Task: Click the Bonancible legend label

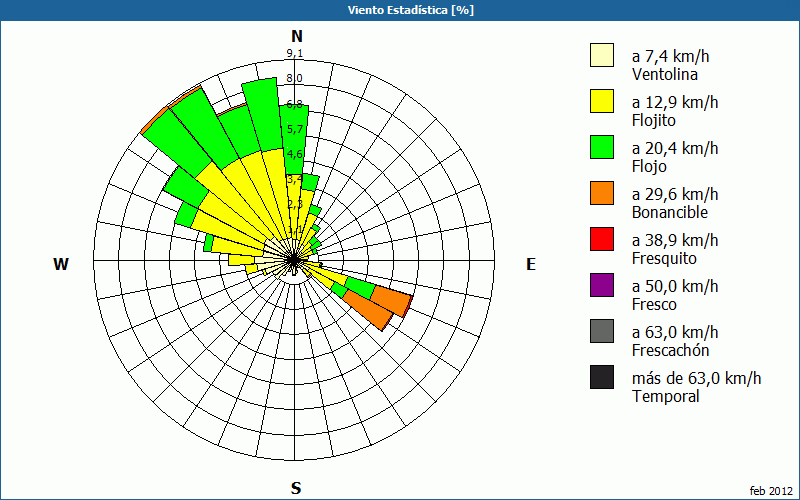Action: (x=670, y=212)
